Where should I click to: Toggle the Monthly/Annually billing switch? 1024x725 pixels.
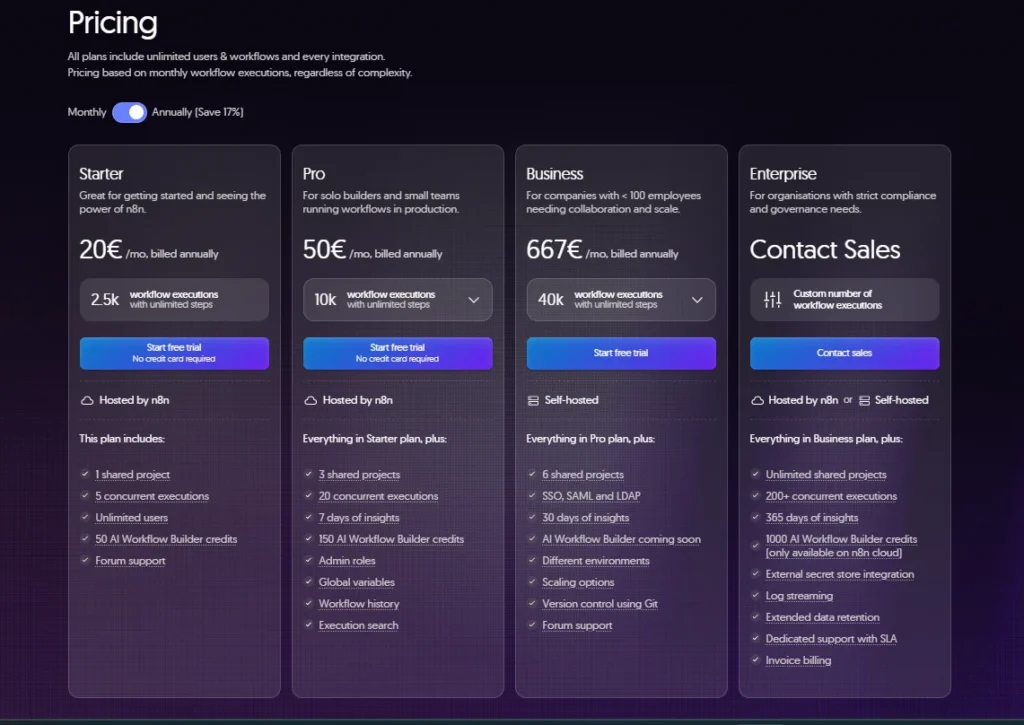coord(129,112)
